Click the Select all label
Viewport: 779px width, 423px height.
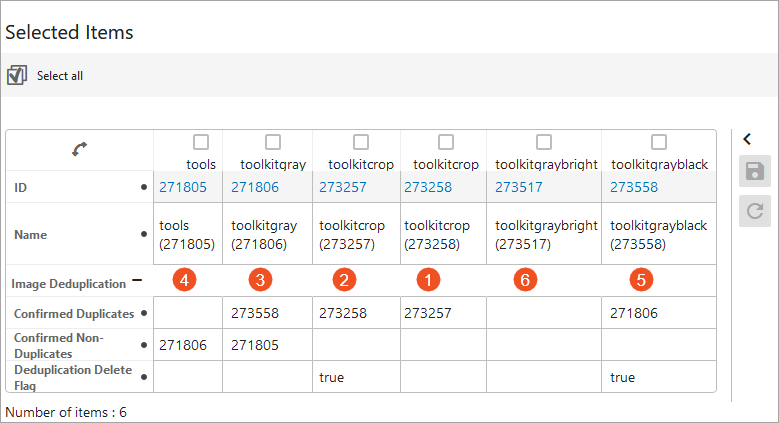(x=60, y=75)
